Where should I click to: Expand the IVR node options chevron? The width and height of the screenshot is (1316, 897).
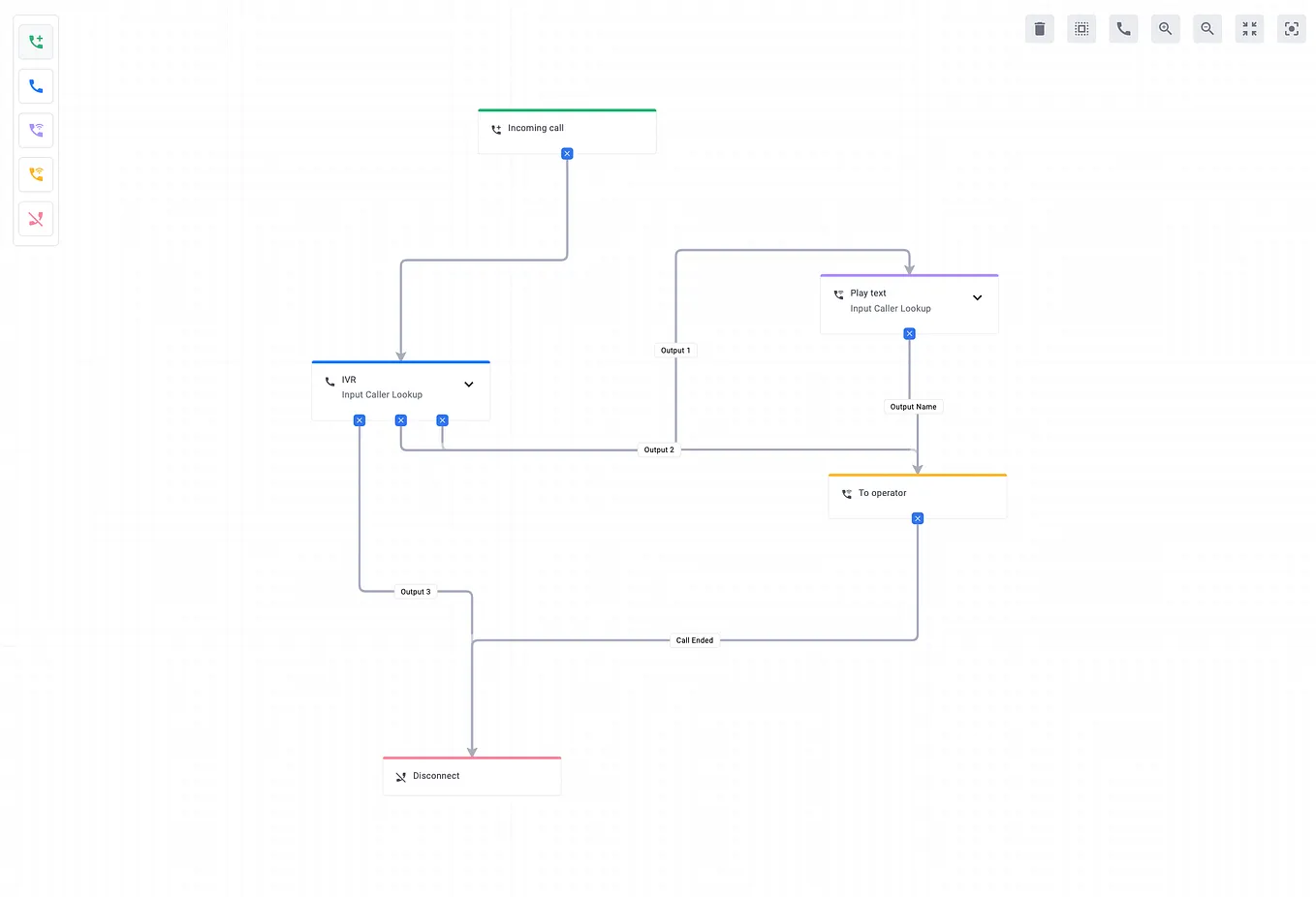click(x=468, y=384)
